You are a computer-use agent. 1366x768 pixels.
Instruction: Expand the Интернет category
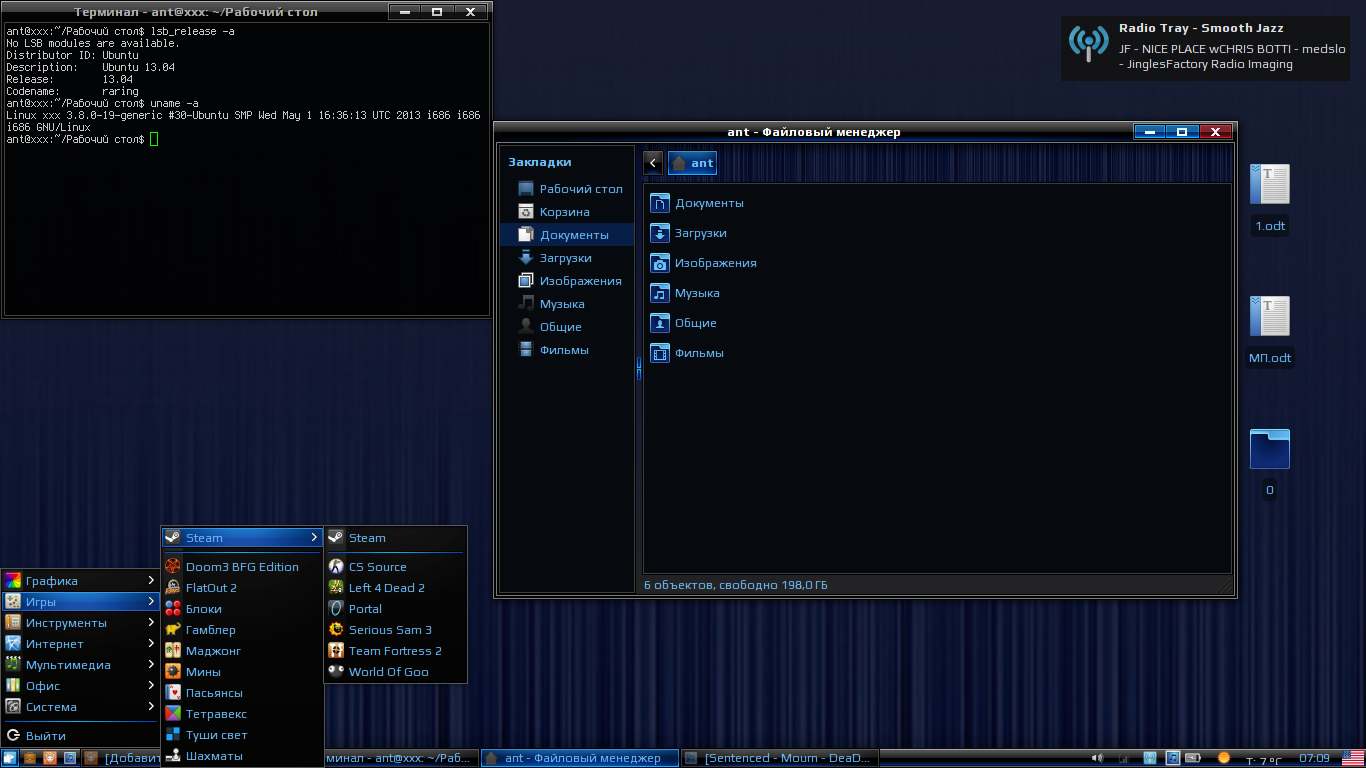(80, 644)
